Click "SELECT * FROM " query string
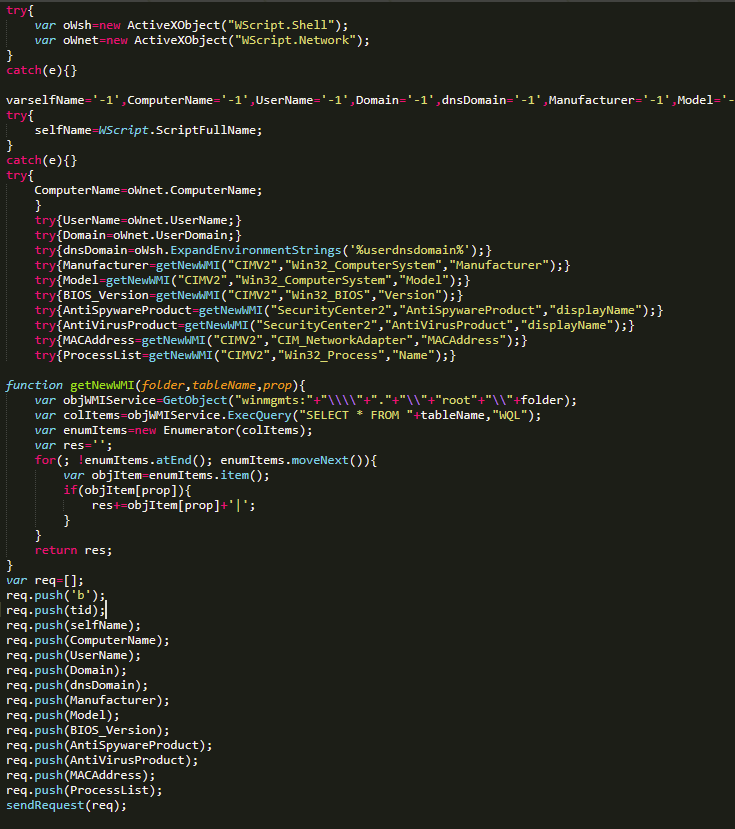735x829 pixels. point(356,416)
